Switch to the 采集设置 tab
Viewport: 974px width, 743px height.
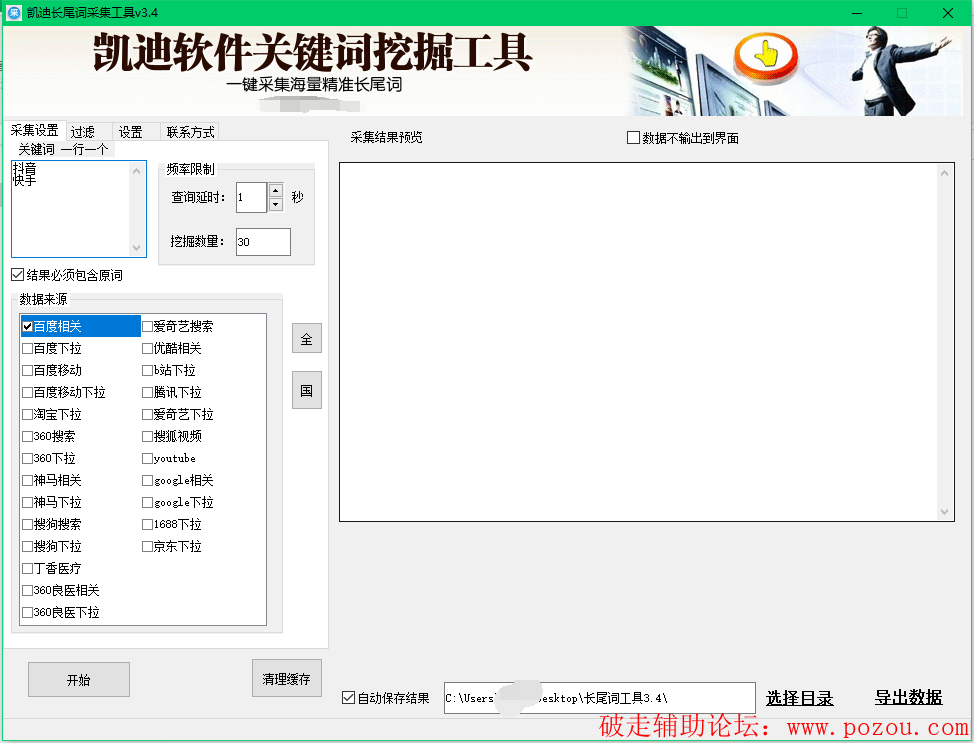click(x=34, y=130)
